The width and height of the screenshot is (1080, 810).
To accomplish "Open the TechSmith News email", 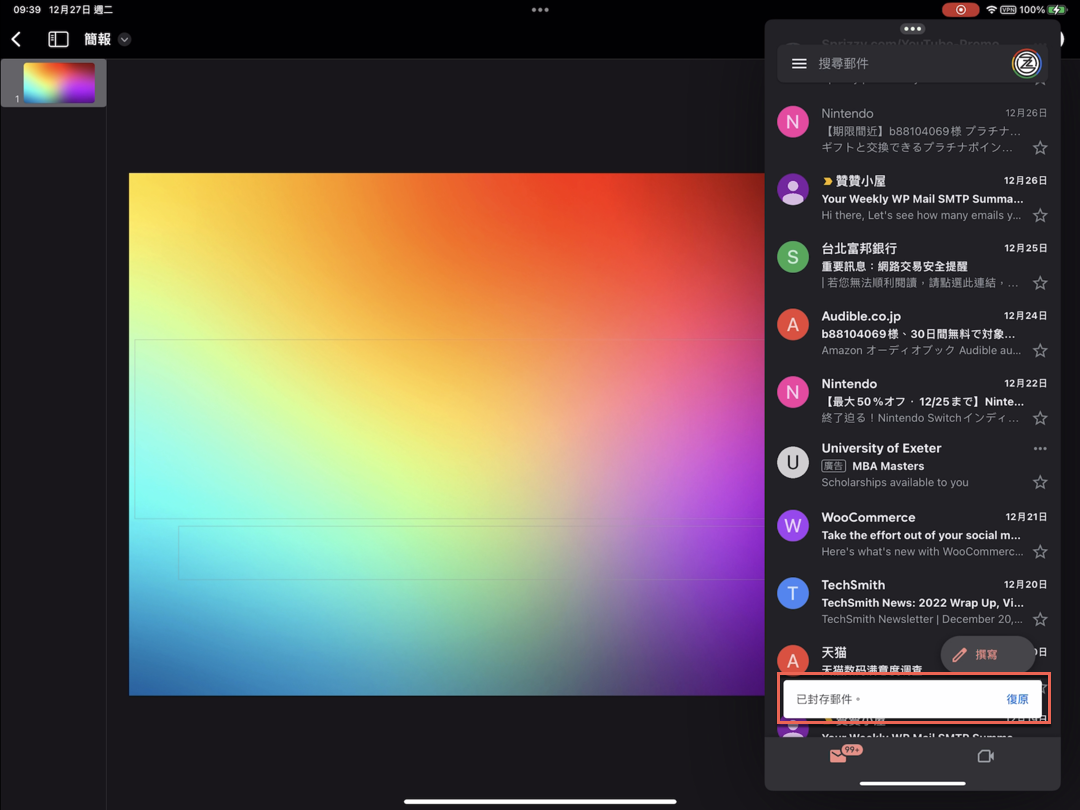I will click(913, 601).
